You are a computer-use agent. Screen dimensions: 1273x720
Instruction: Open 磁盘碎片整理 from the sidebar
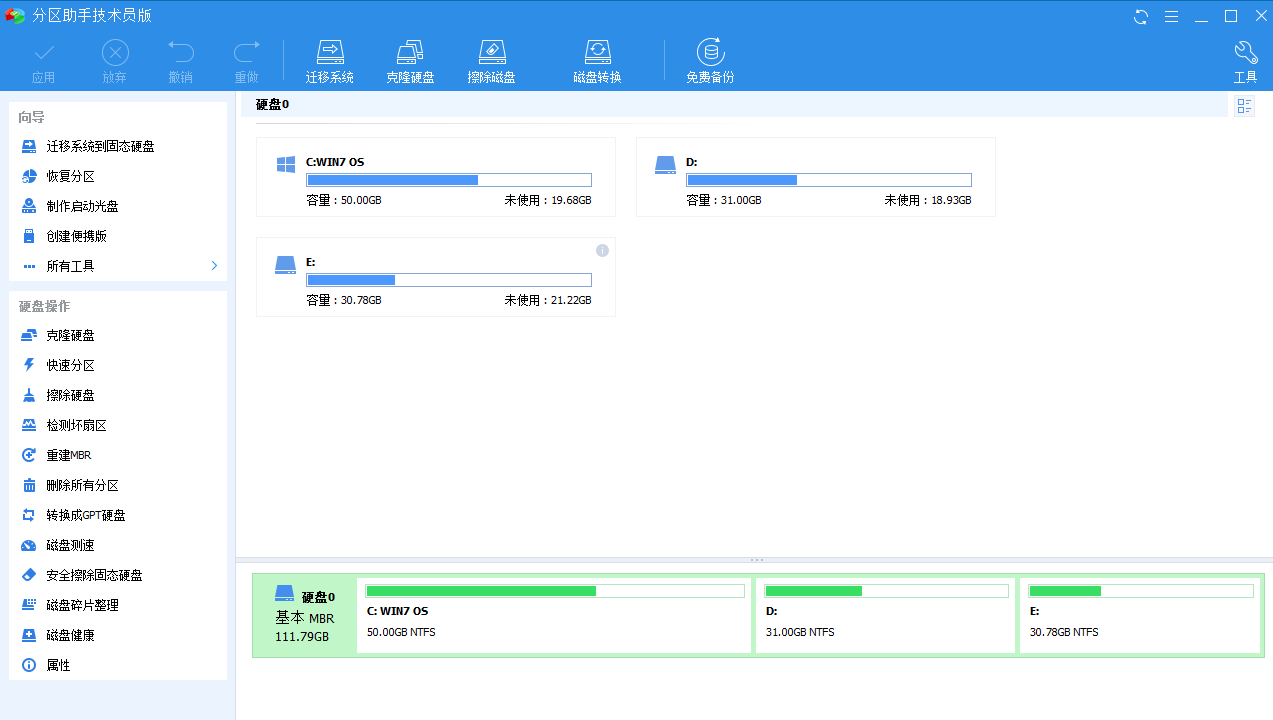pyautogui.click(x=82, y=605)
